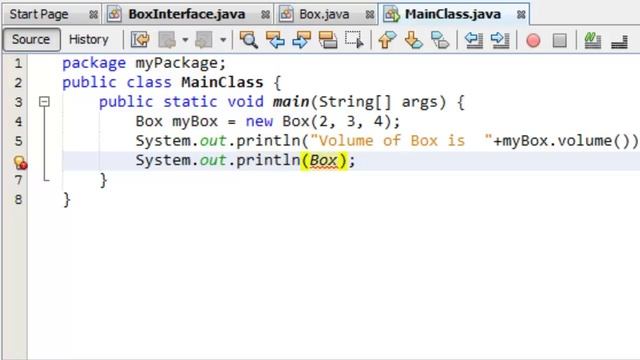Toggle Rectangular Selection icon
This screenshot has width=640, height=360.
[x=354, y=40]
